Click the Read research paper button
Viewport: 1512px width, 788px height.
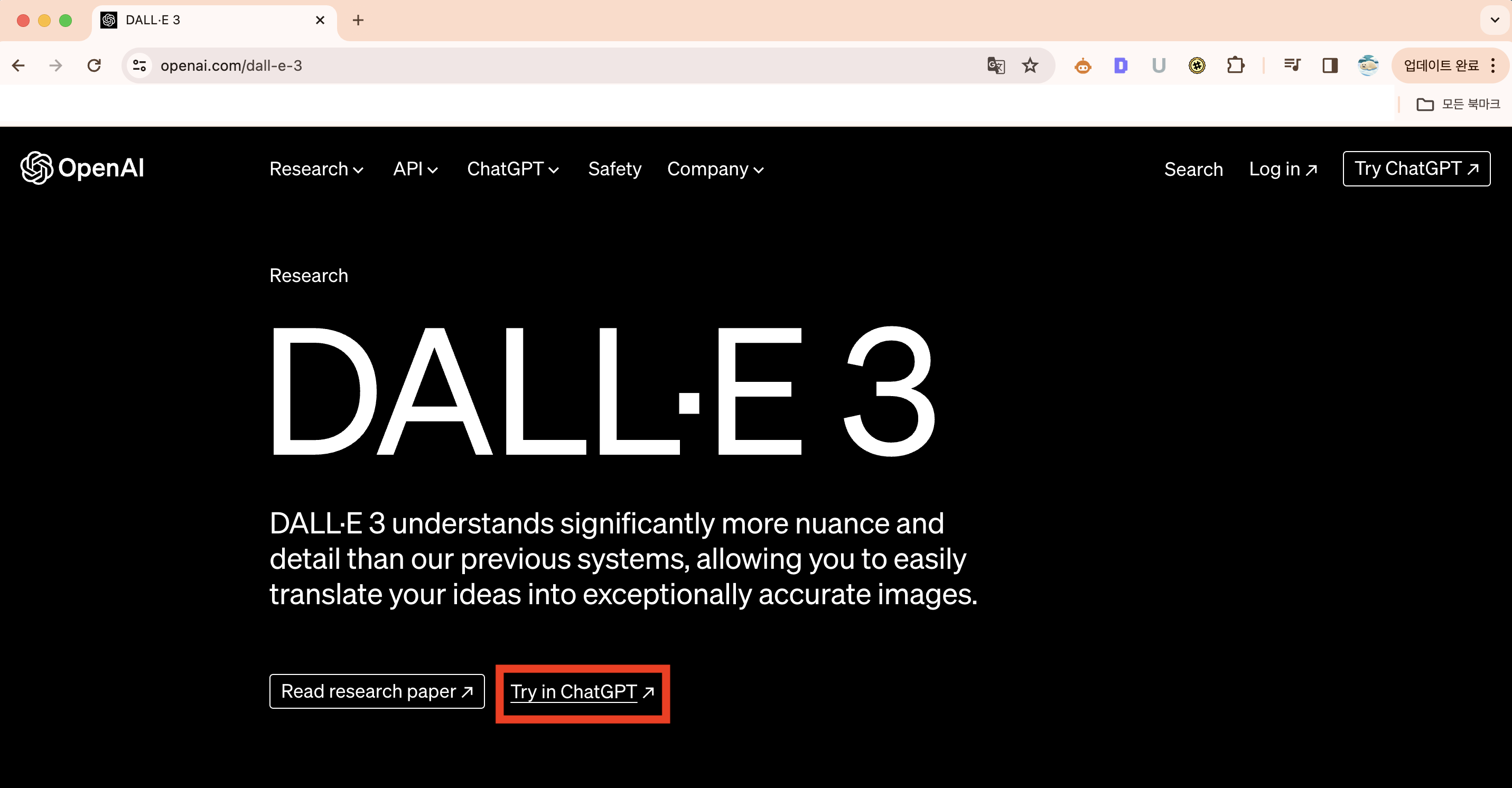click(377, 691)
